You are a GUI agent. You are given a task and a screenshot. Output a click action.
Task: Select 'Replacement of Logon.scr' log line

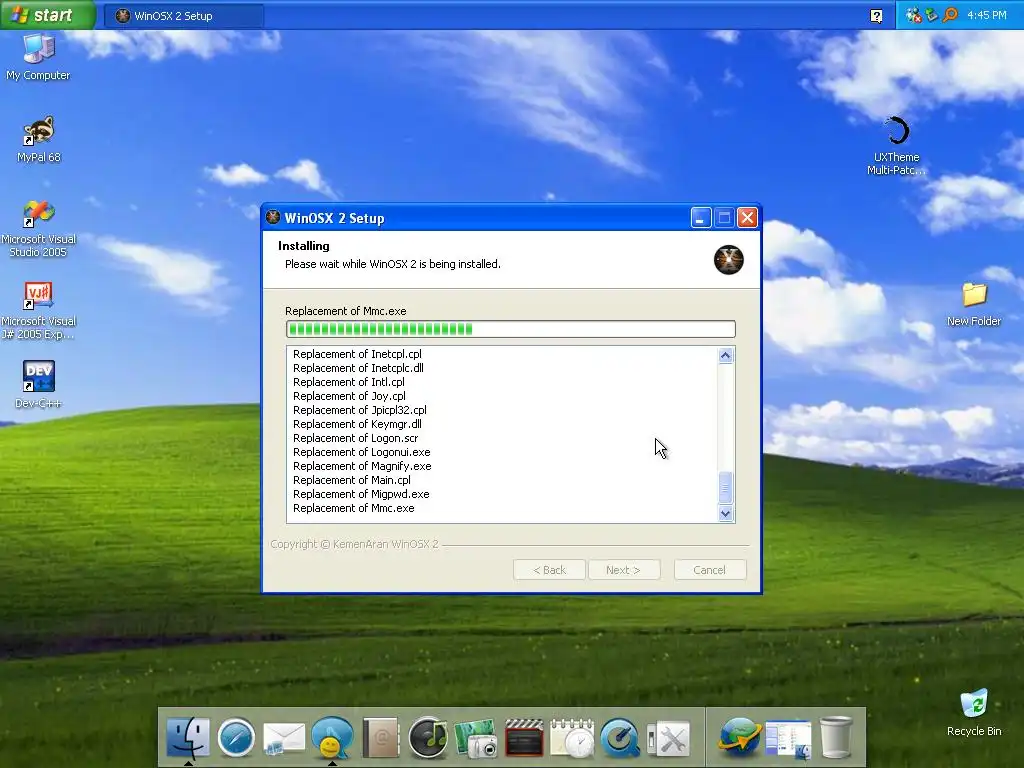click(x=355, y=438)
